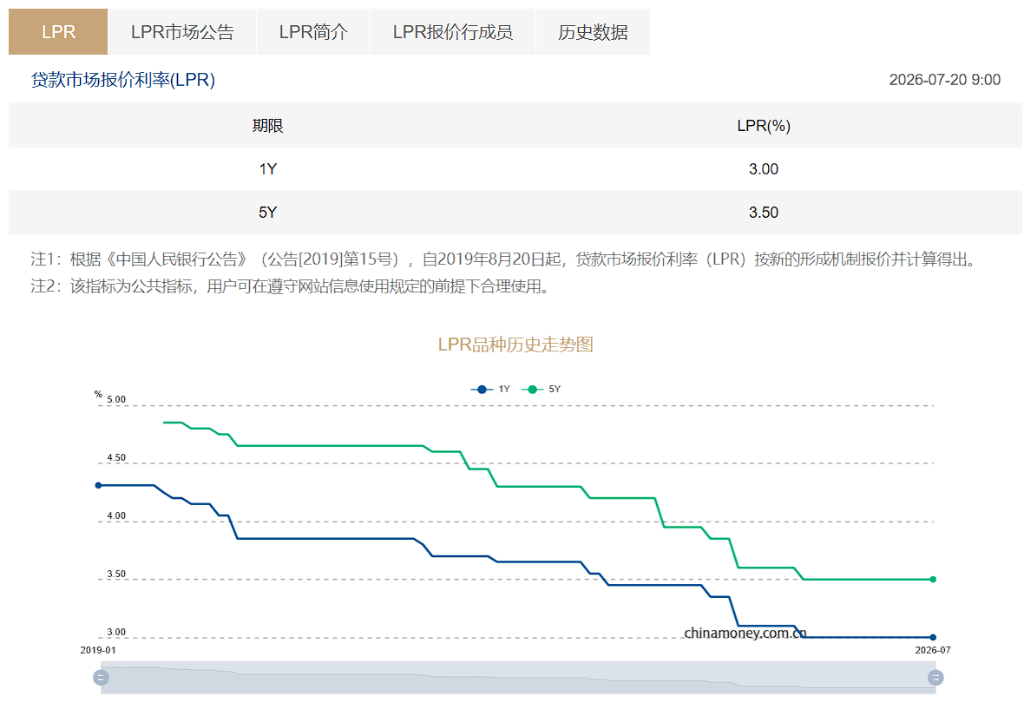The height and width of the screenshot is (724, 1024).
Task: Switch to the LPR简介 tab
Action: 313,31
